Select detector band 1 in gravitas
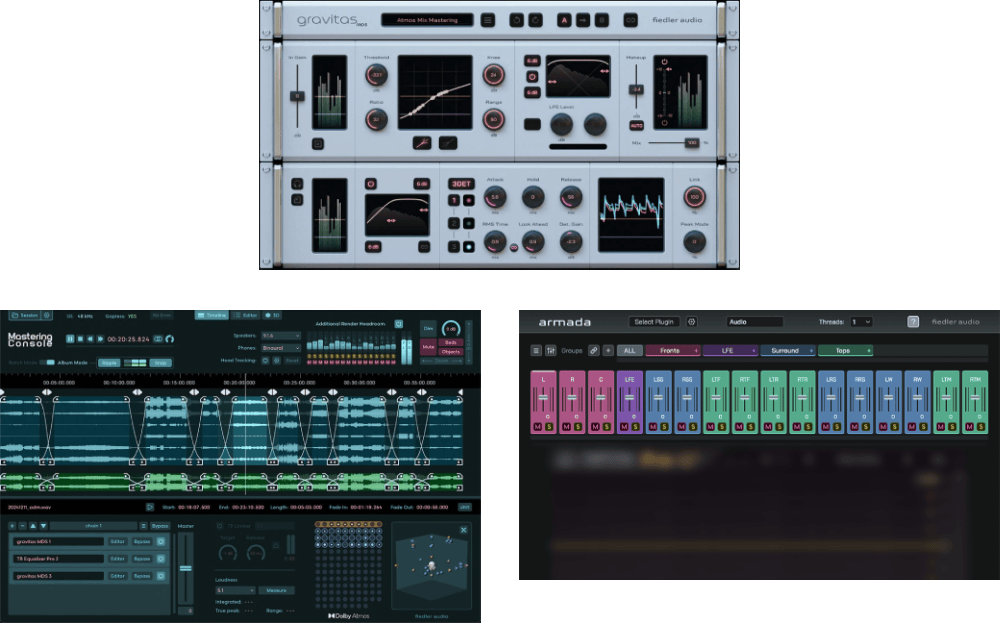Screen dimensions: 1000x623 [454, 200]
